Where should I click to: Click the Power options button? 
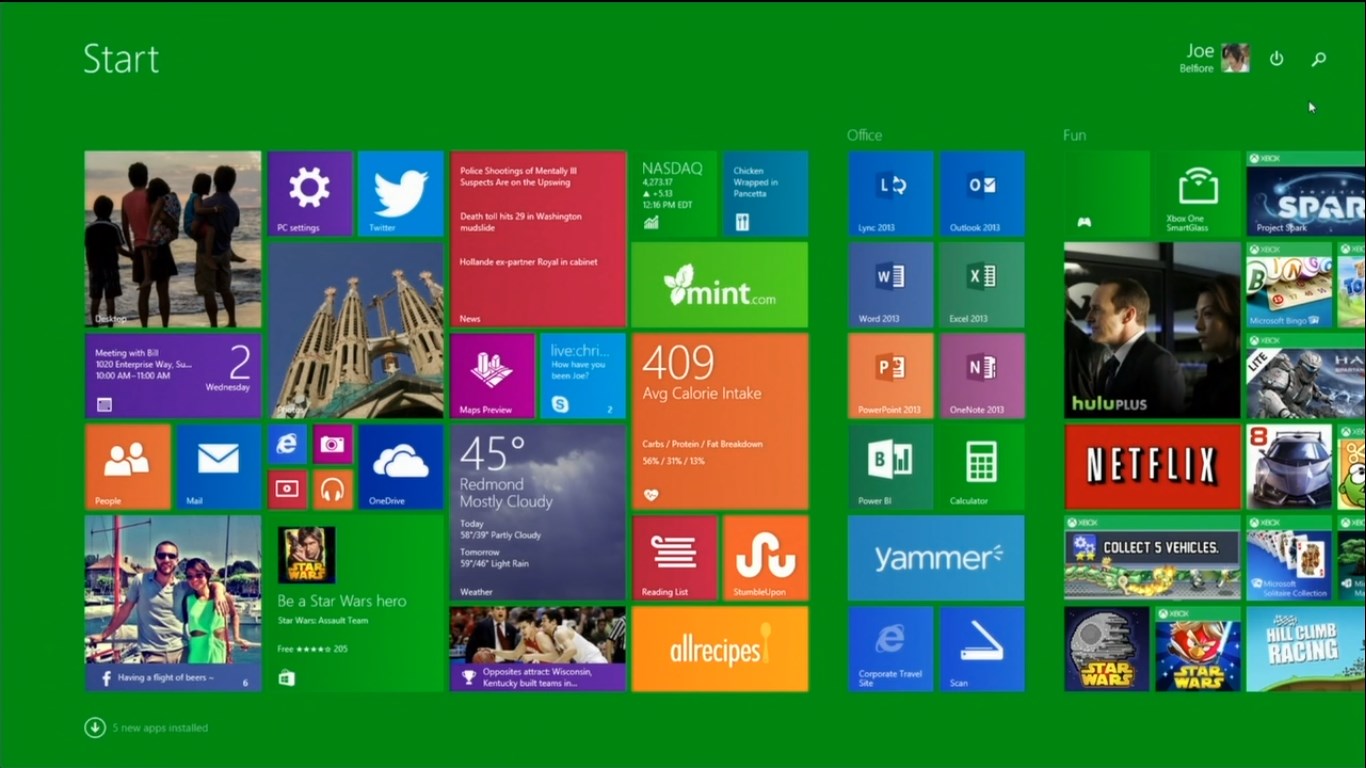coord(1276,59)
